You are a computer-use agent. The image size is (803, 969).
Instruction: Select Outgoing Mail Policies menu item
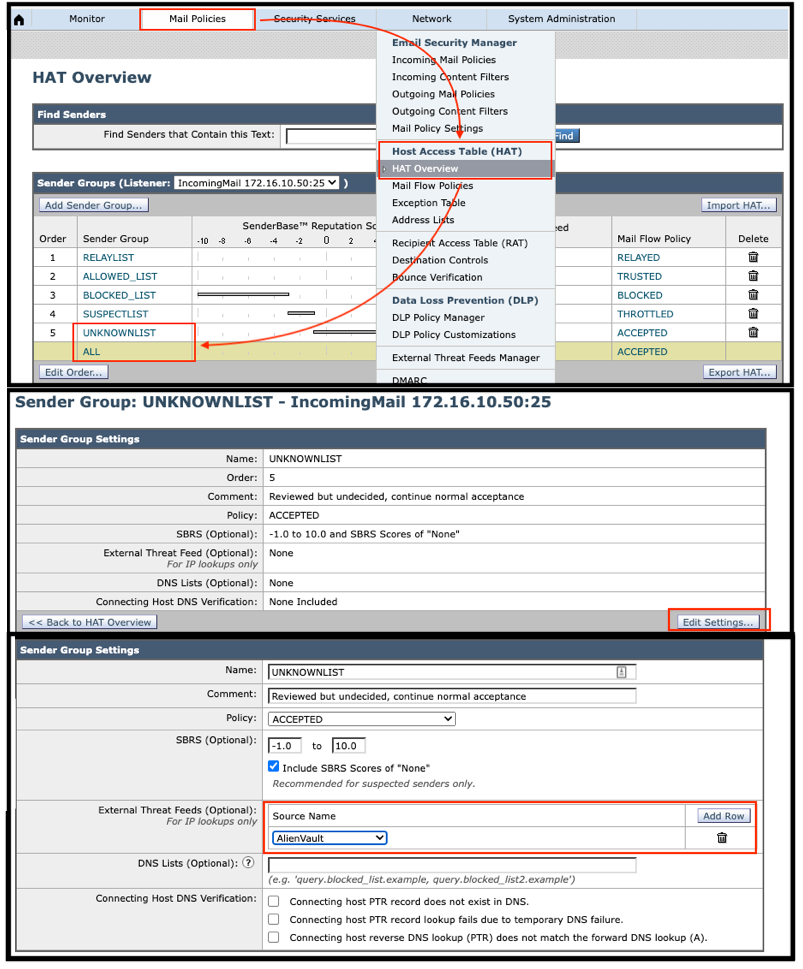tap(443, 95)
